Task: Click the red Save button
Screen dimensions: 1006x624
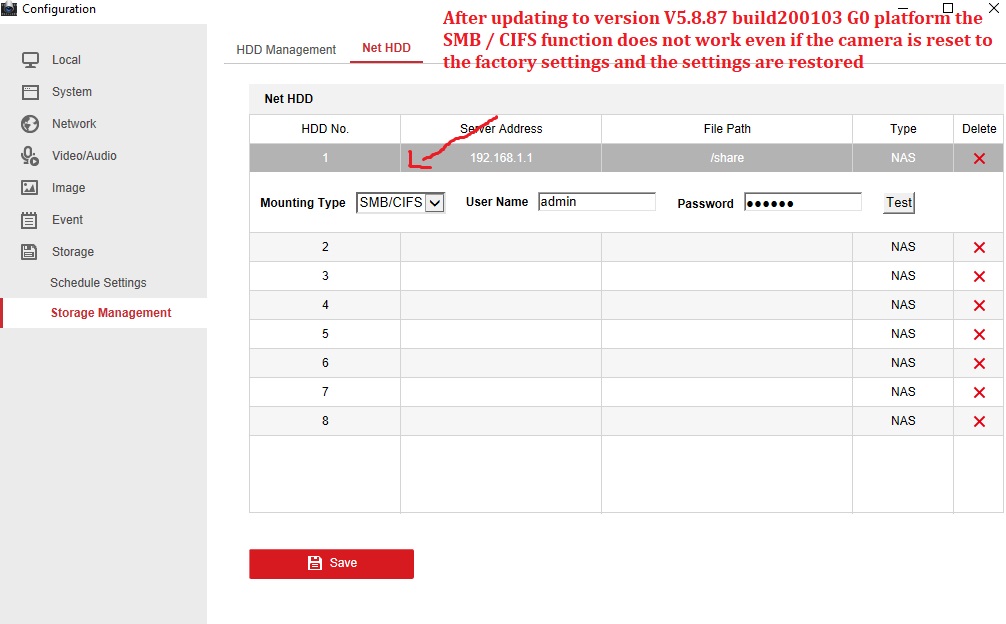Action: click(x=331, y=563)
